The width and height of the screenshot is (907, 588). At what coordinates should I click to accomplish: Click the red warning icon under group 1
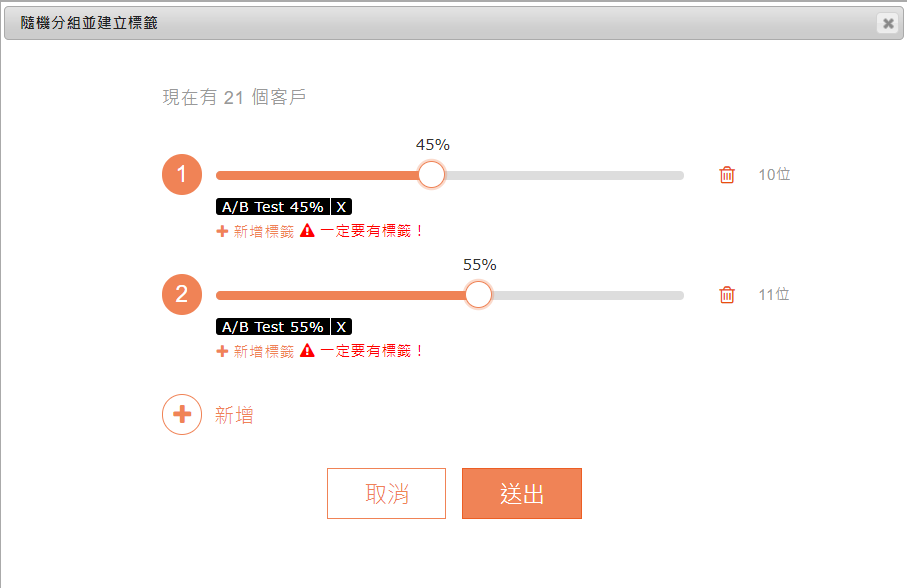307,231
